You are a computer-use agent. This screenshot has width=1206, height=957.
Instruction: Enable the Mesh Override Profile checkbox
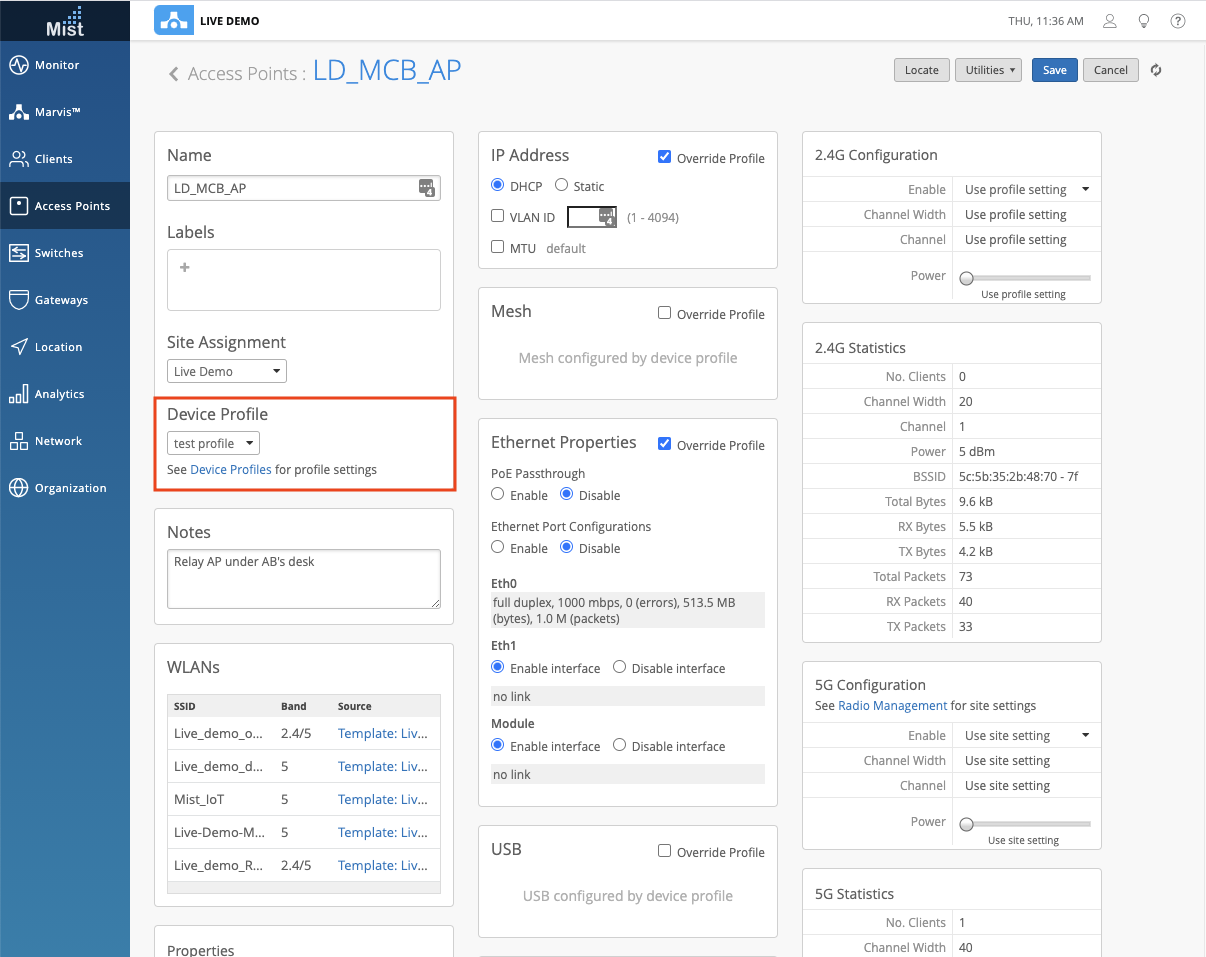(x=664, y=313)
